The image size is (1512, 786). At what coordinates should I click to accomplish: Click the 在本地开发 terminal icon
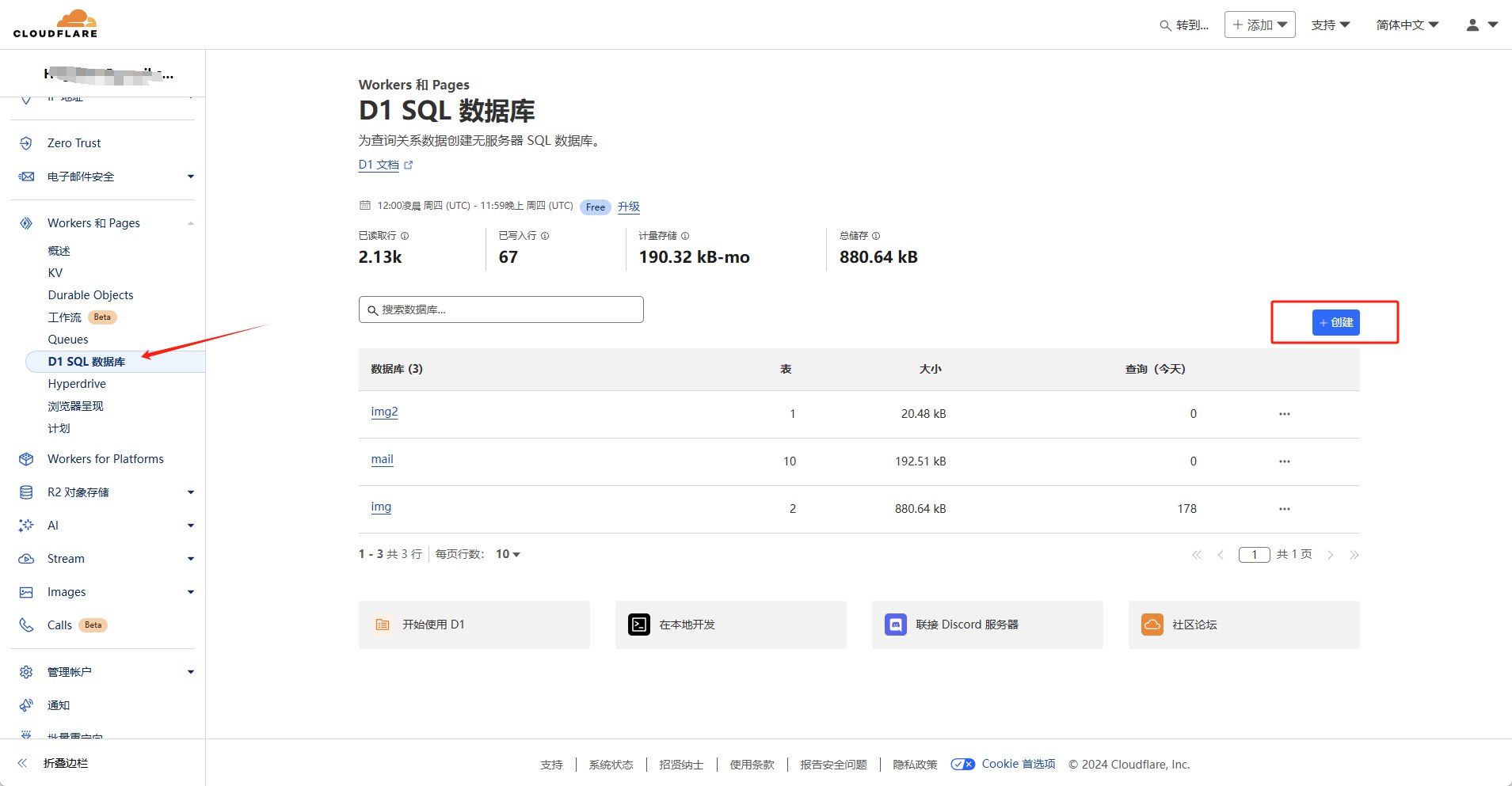(x=639, y=625)
